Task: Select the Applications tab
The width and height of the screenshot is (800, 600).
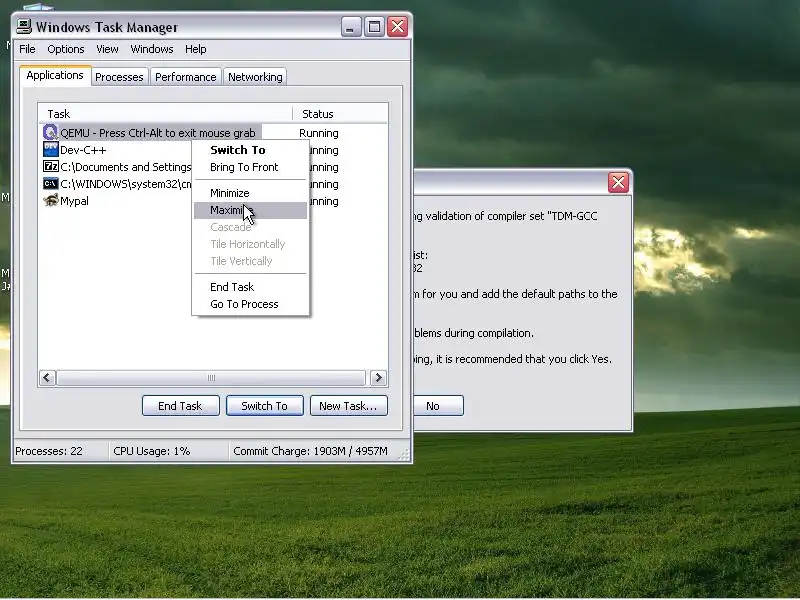Action: 55,76
